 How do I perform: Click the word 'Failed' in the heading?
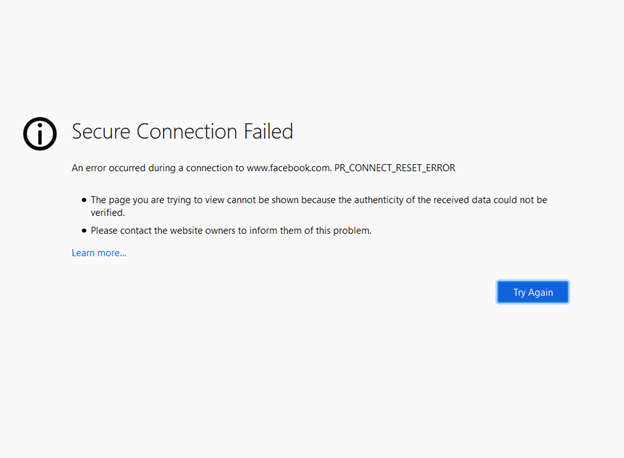click(268, 132)
